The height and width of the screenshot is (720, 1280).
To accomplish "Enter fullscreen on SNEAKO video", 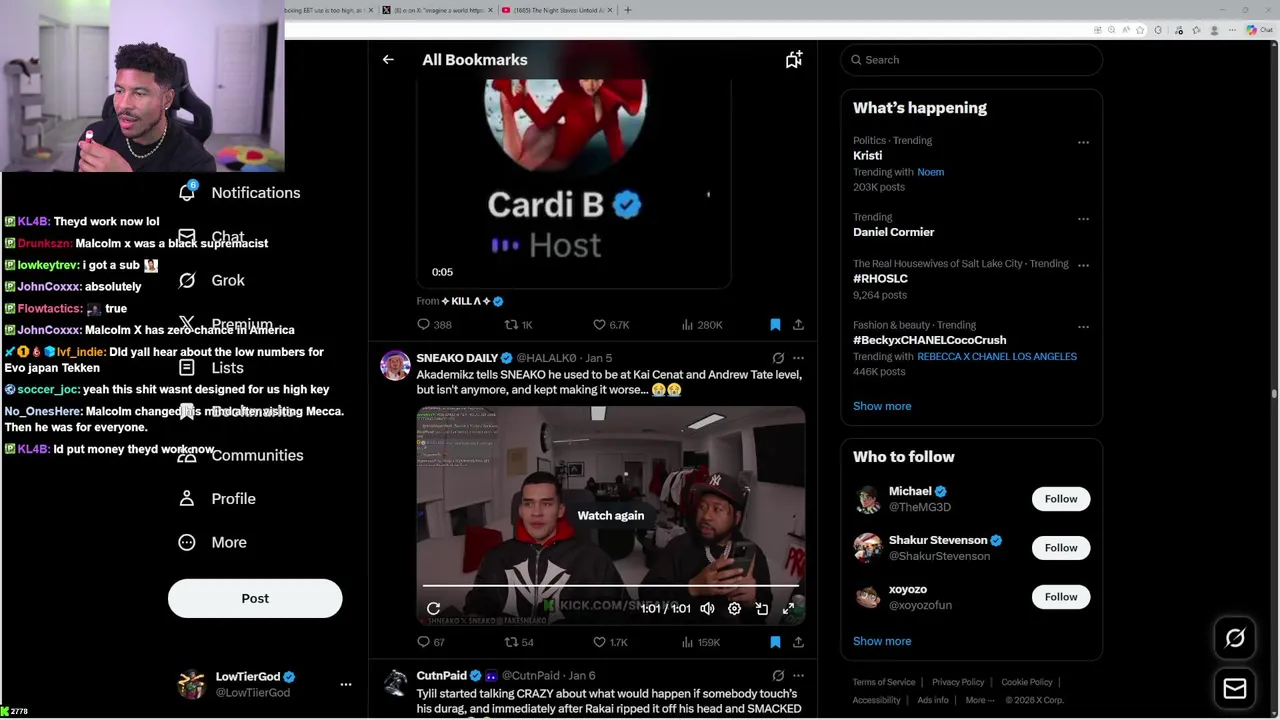I will coord(788,609).
